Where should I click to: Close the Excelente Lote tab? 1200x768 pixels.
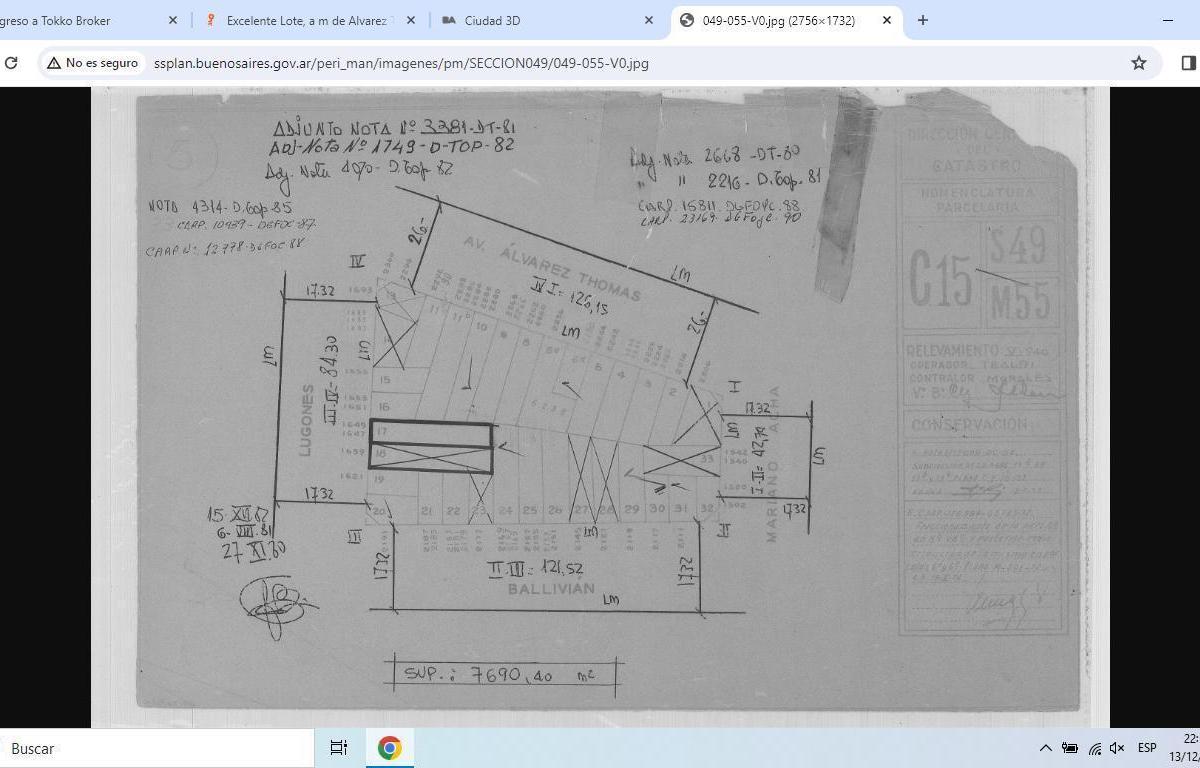coord(411,20)
